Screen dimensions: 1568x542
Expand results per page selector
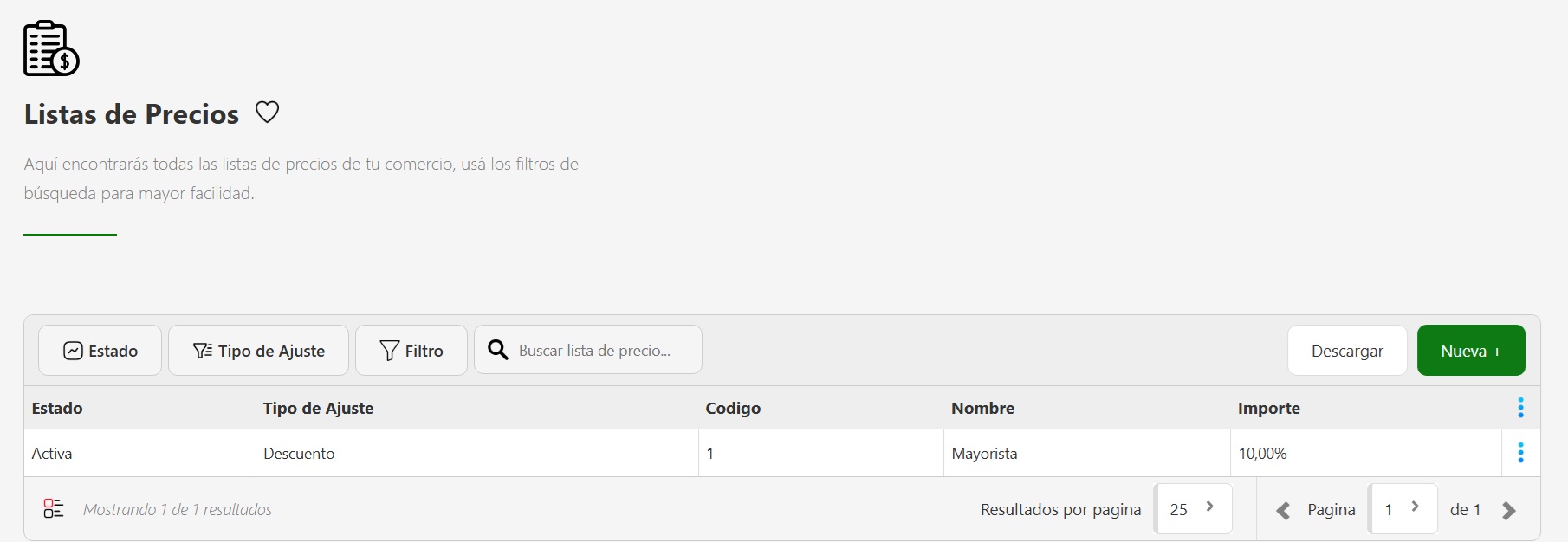[x=1193, y=509]
